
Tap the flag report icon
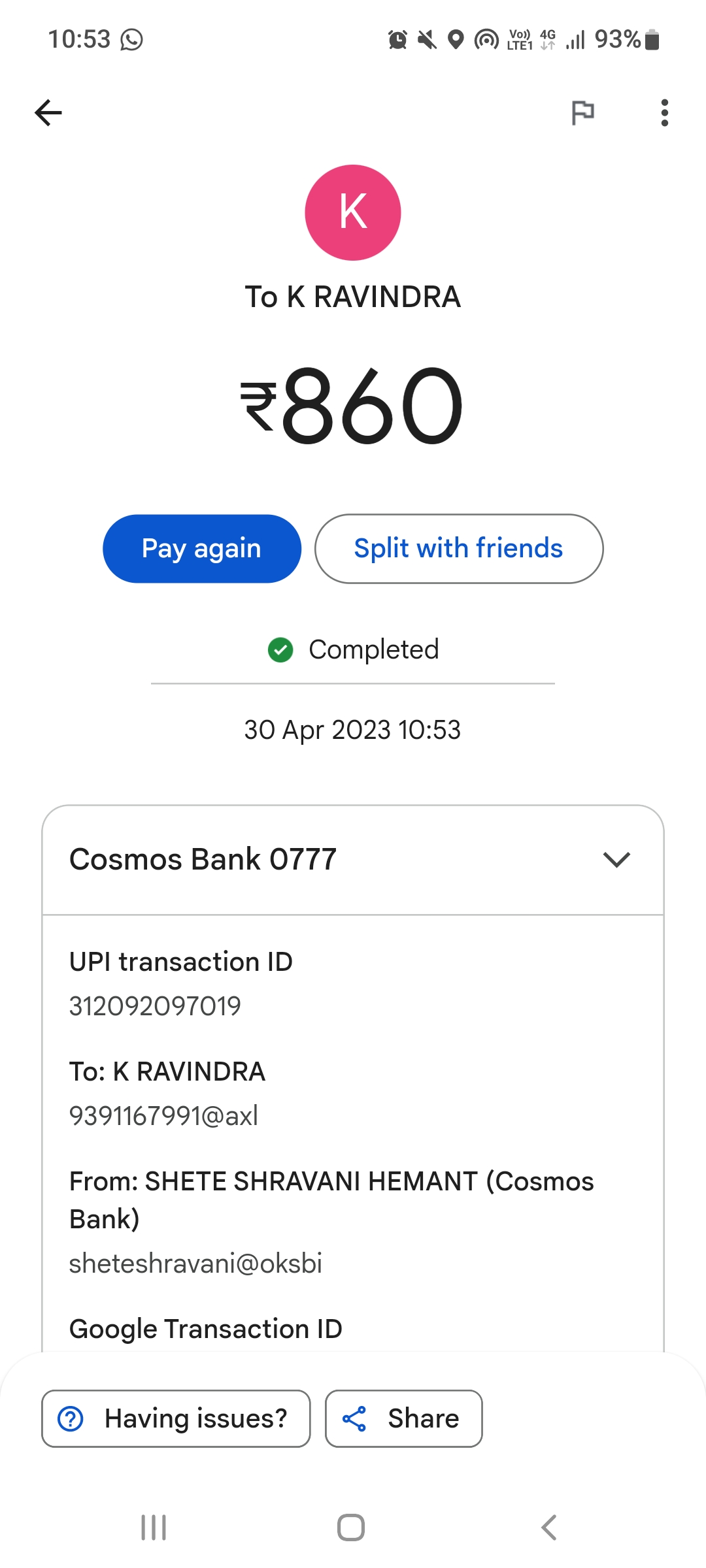point(582,112)
